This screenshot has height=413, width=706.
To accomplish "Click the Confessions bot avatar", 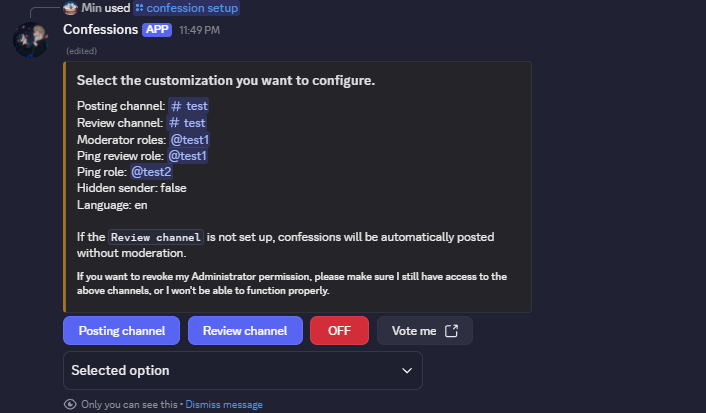I will coord(30,39).
